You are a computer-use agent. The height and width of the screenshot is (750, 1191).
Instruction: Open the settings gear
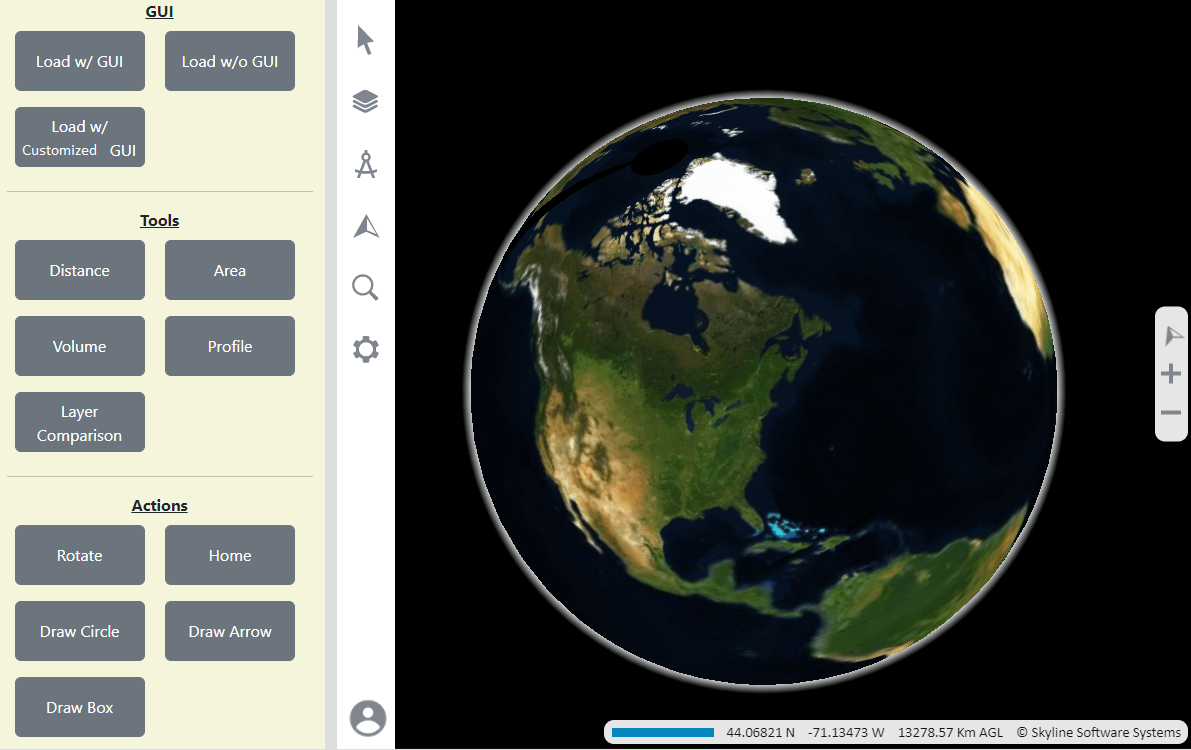click(365, 349)
